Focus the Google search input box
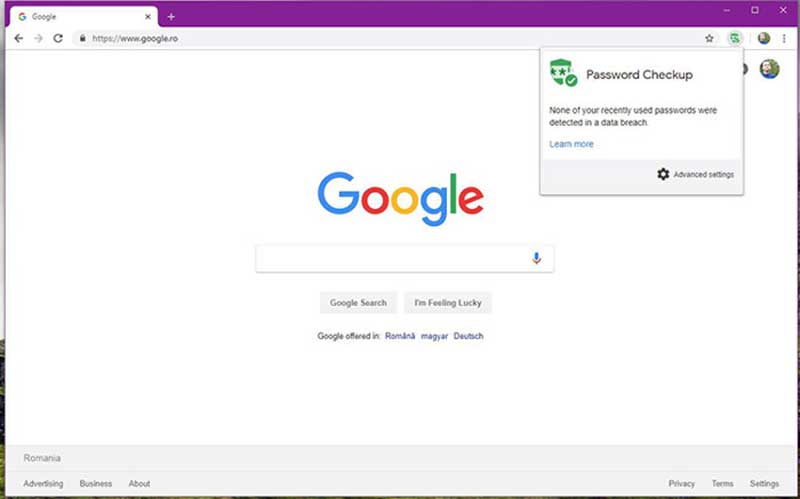The height and width of the screenshot is (499, 800). [x=405, y=259]
